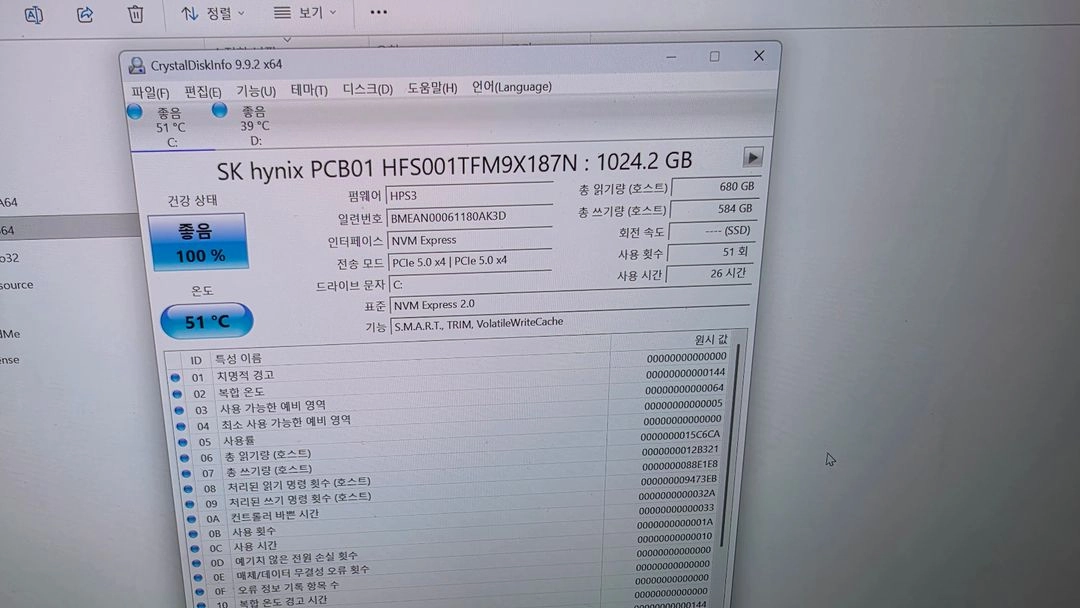This screenshot has width=1080, height=608.
Task: Click the firmware field showing HPS3
Action: pyautogui.click(x=469, y=195)
